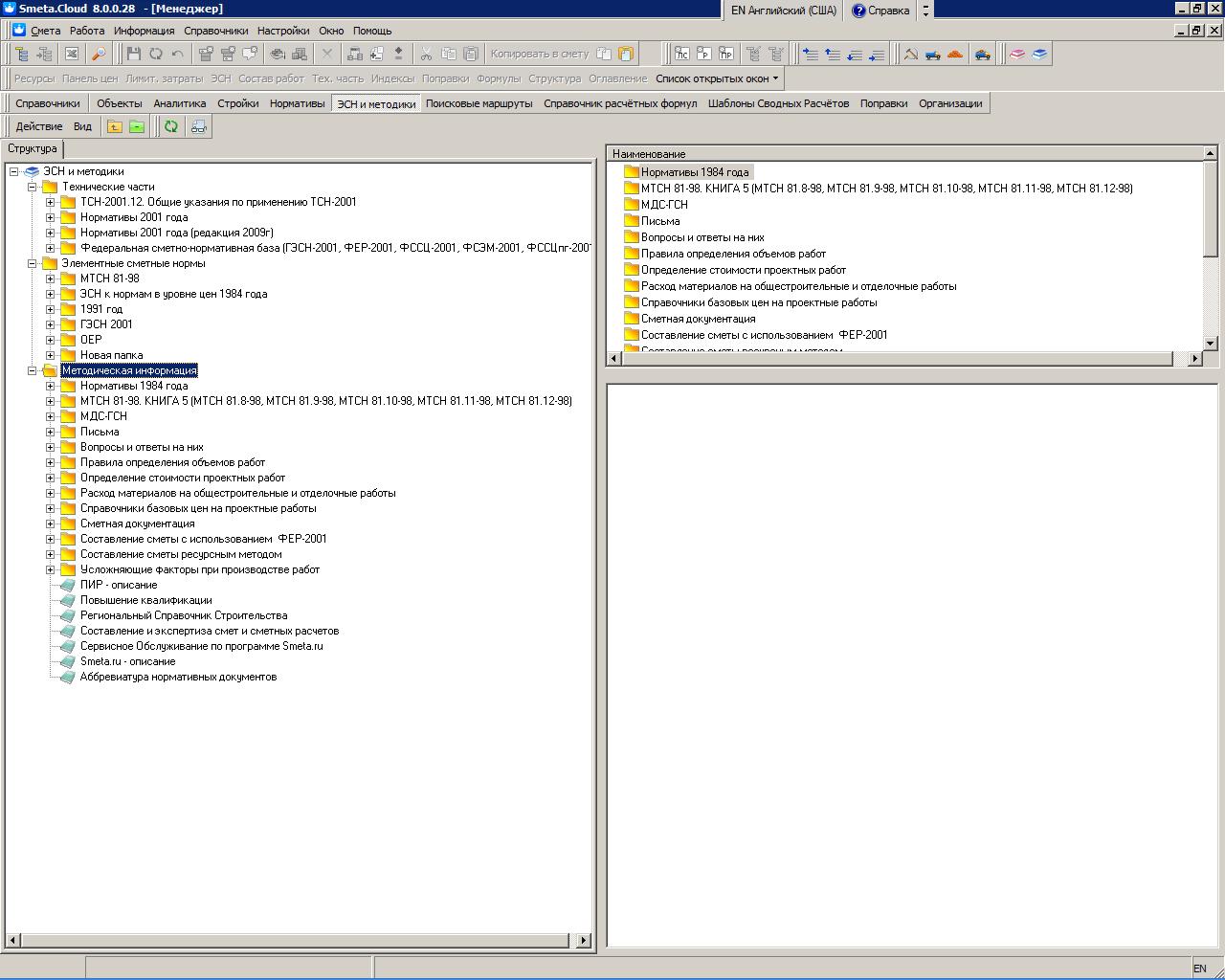Collapse the Методическая информация node

pos(32,371)
